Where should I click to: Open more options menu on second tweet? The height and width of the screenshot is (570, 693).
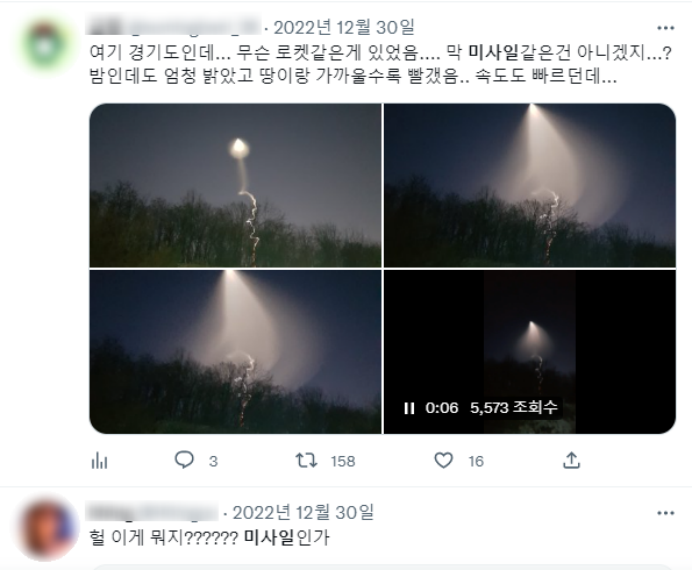click(x=666, y=513)
